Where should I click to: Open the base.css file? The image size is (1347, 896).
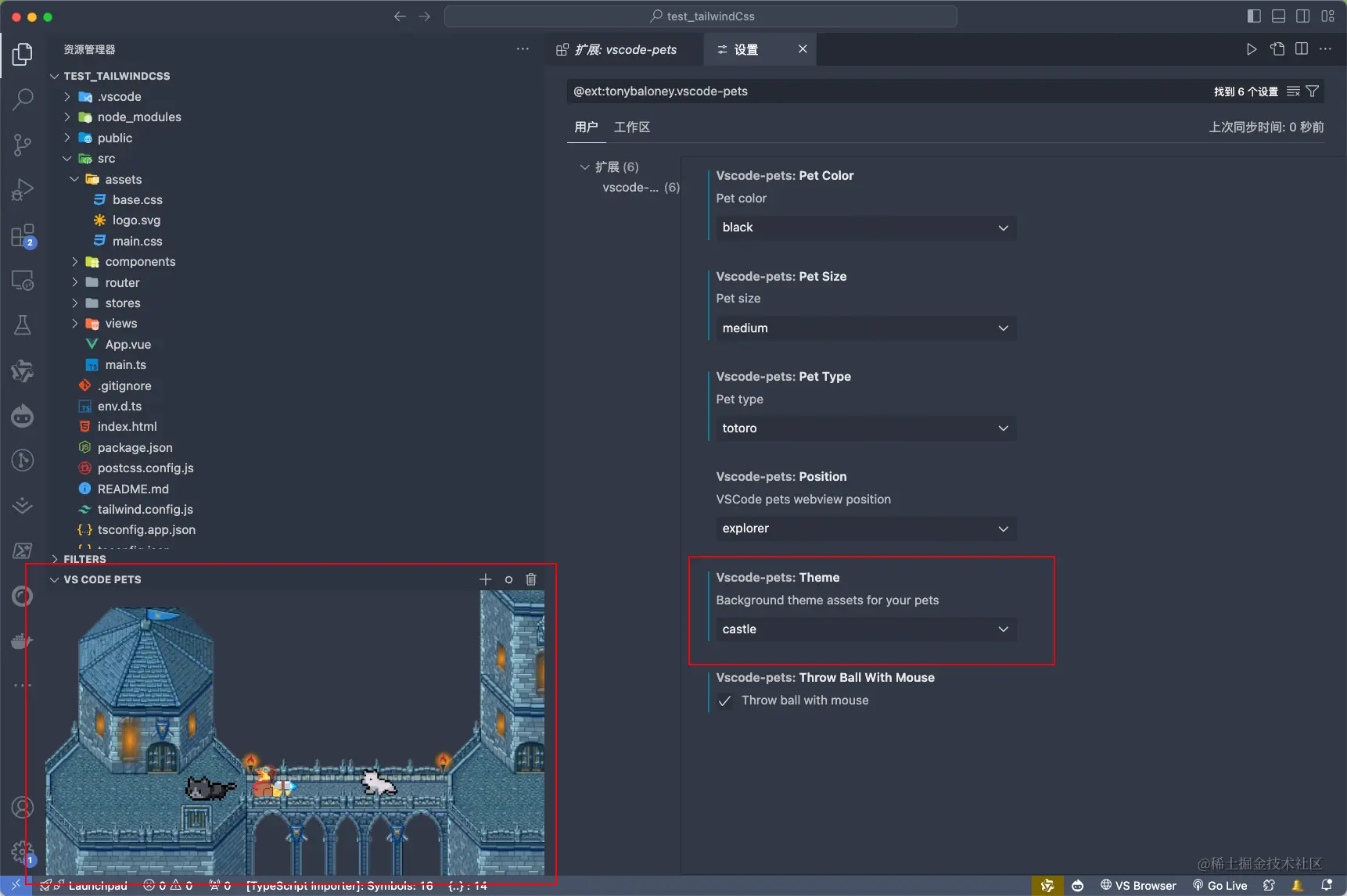pos(138,200)
